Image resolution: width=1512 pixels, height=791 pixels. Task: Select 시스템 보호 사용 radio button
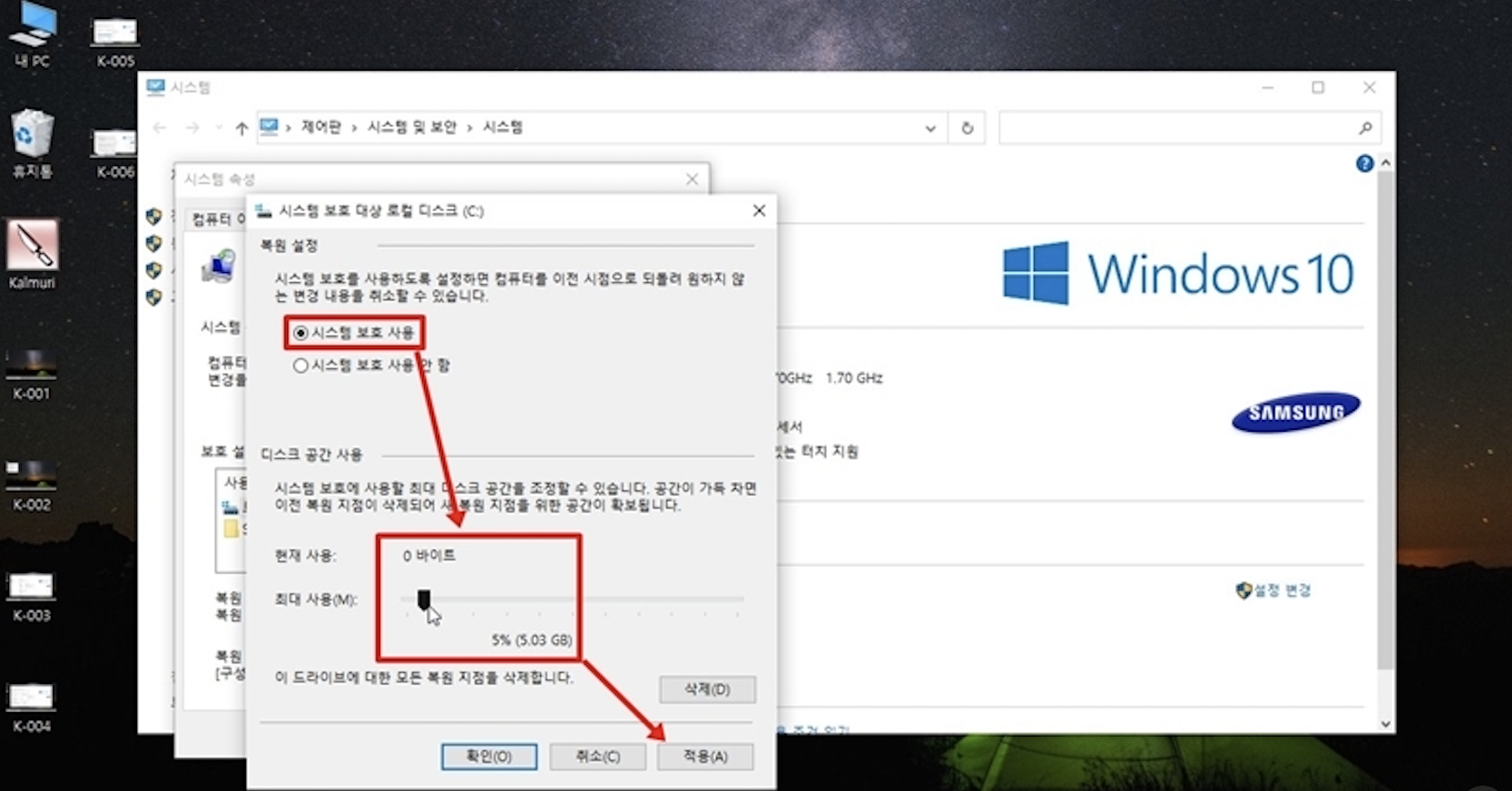point(300,333)
